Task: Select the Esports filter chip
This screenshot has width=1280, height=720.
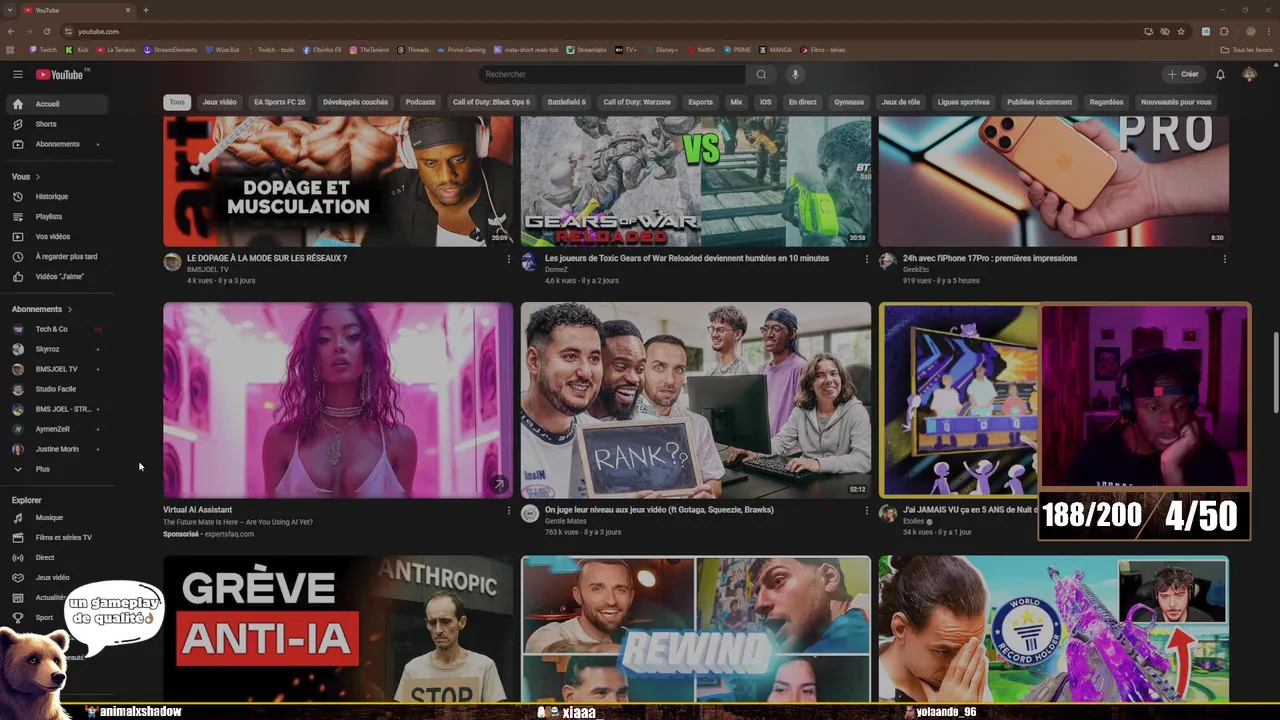Action: pyautogui.click(x=701, y=102)
